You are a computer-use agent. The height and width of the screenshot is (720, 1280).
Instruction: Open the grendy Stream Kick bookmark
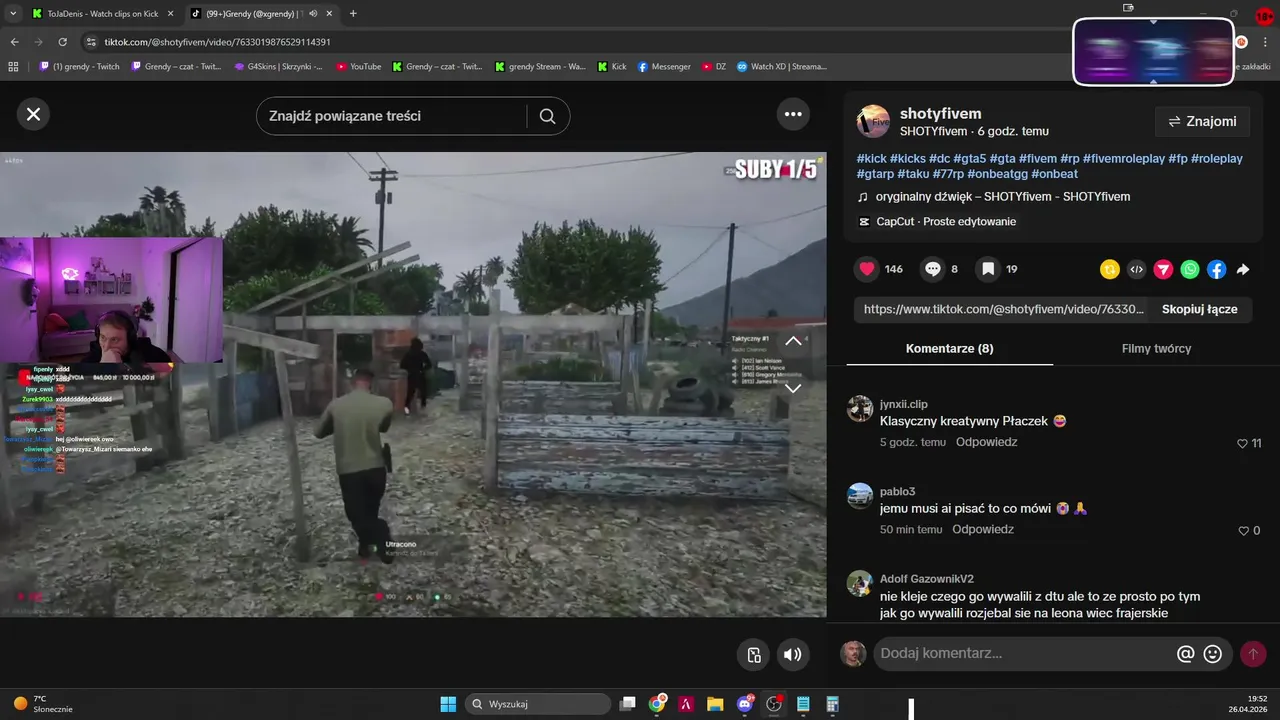point(540,67)
